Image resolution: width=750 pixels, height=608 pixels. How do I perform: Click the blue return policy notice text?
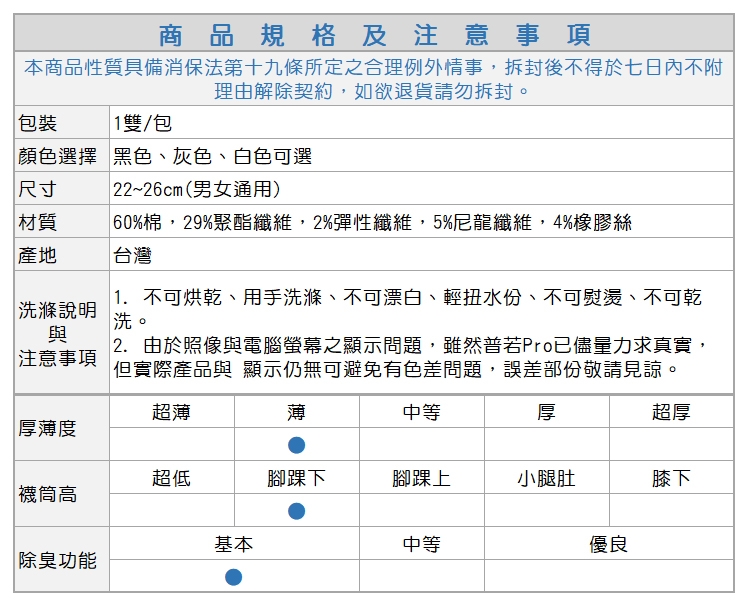(x=374, y=80)
